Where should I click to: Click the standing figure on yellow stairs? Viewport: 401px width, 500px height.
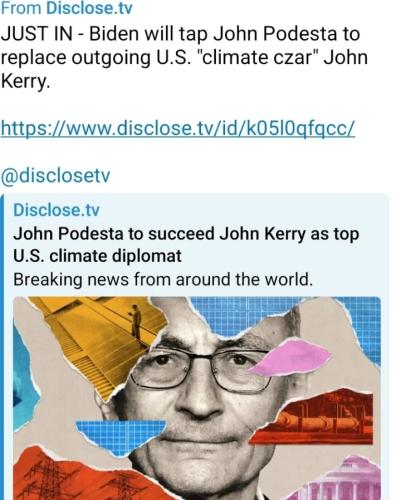click(x=136, y=322)
